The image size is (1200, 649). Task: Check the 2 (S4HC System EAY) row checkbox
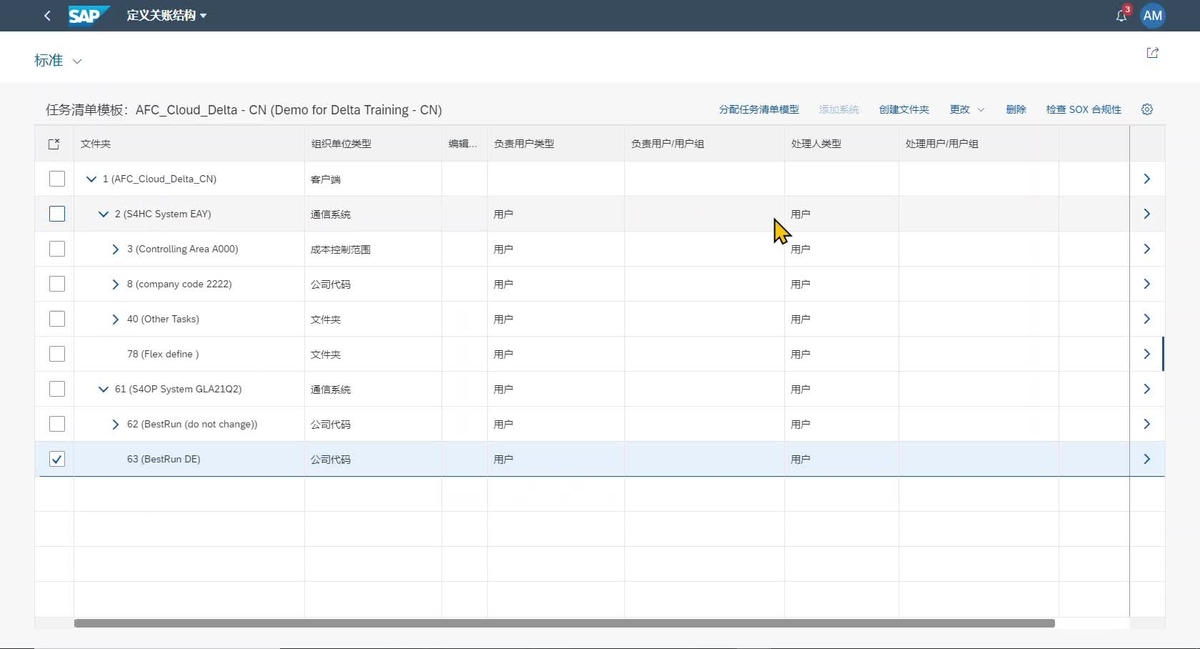pos(57,213)
